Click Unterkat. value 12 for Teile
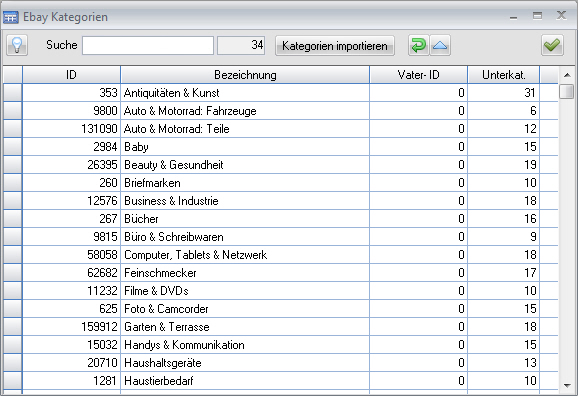This screenshot has height=396, width=578. click(504, 129)
